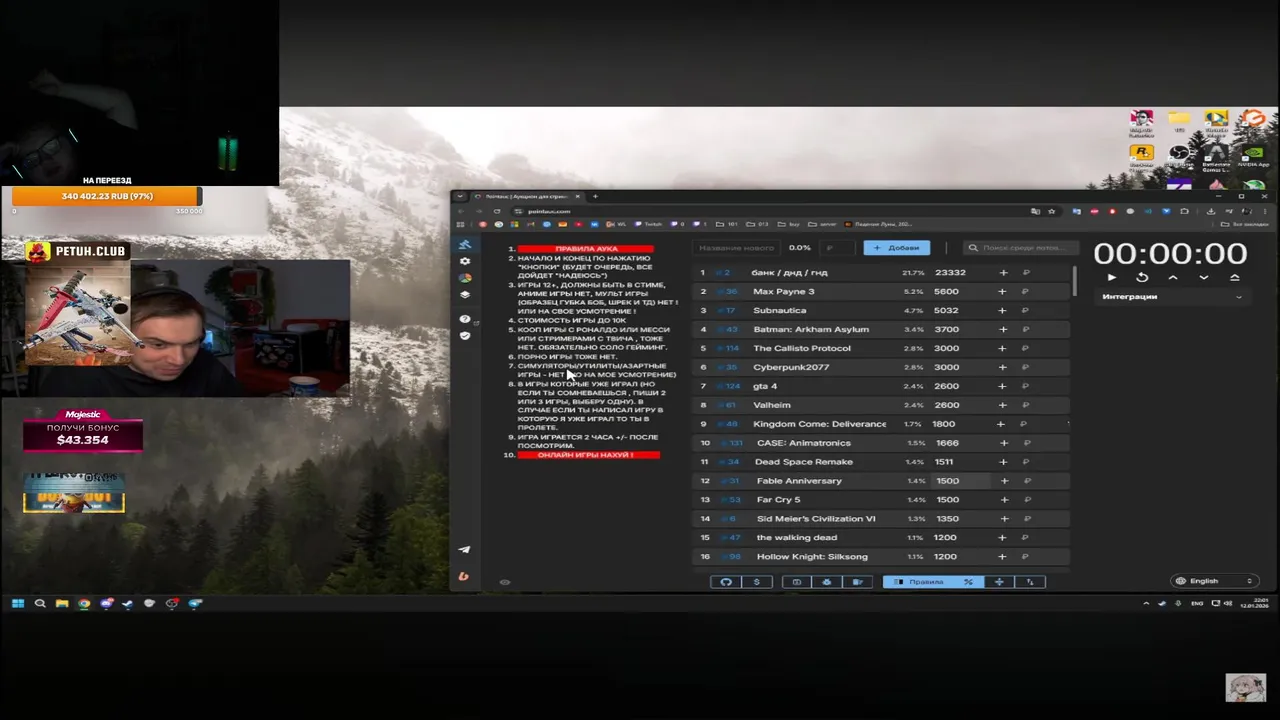Viewport: 1280px width, 720px height.
Task: Click plus on Batman: Arkham Asylum row
Action: tap(1003, 330)
